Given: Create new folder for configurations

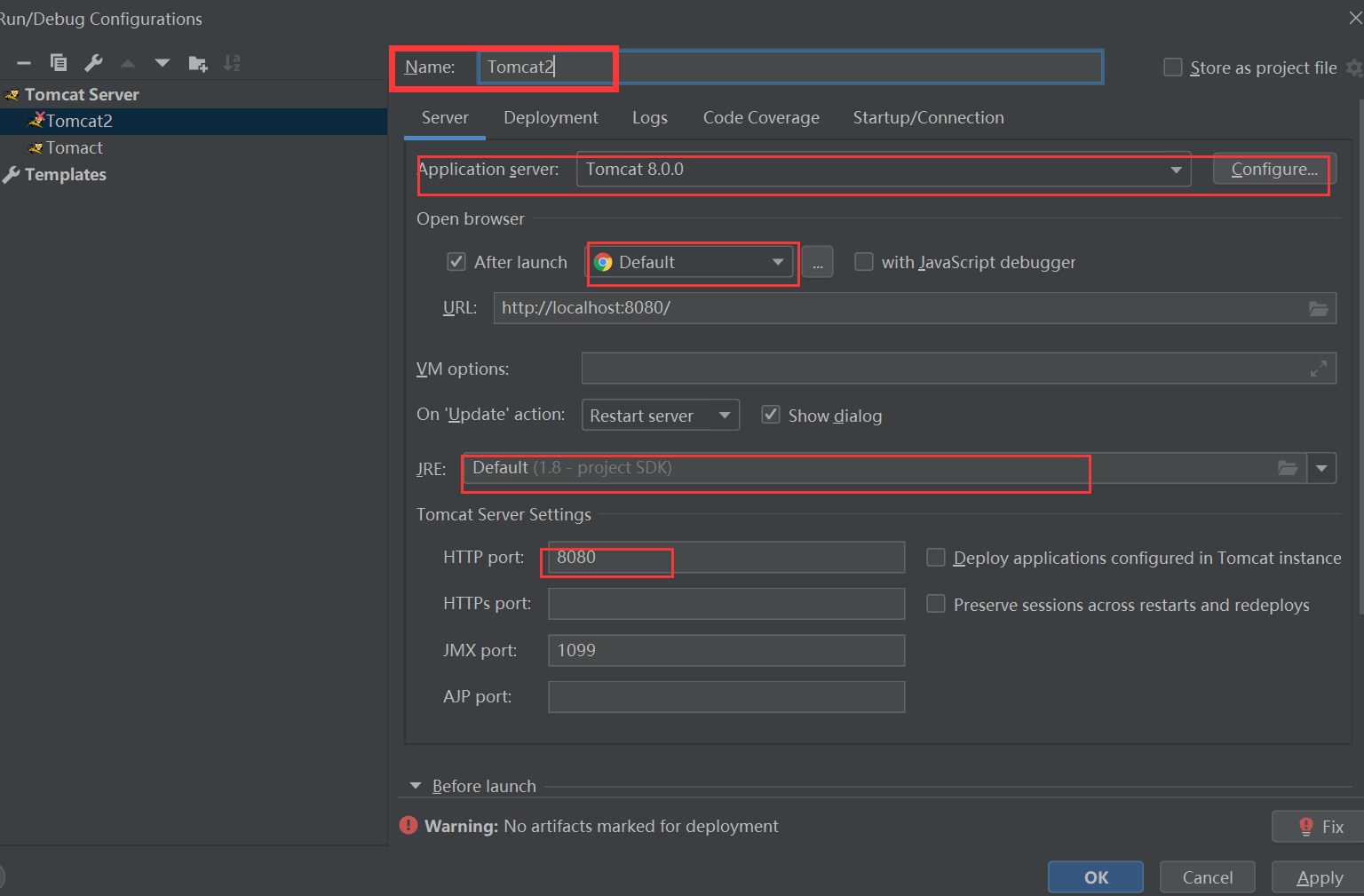Looking at the screenshot, I should (197, 63).
